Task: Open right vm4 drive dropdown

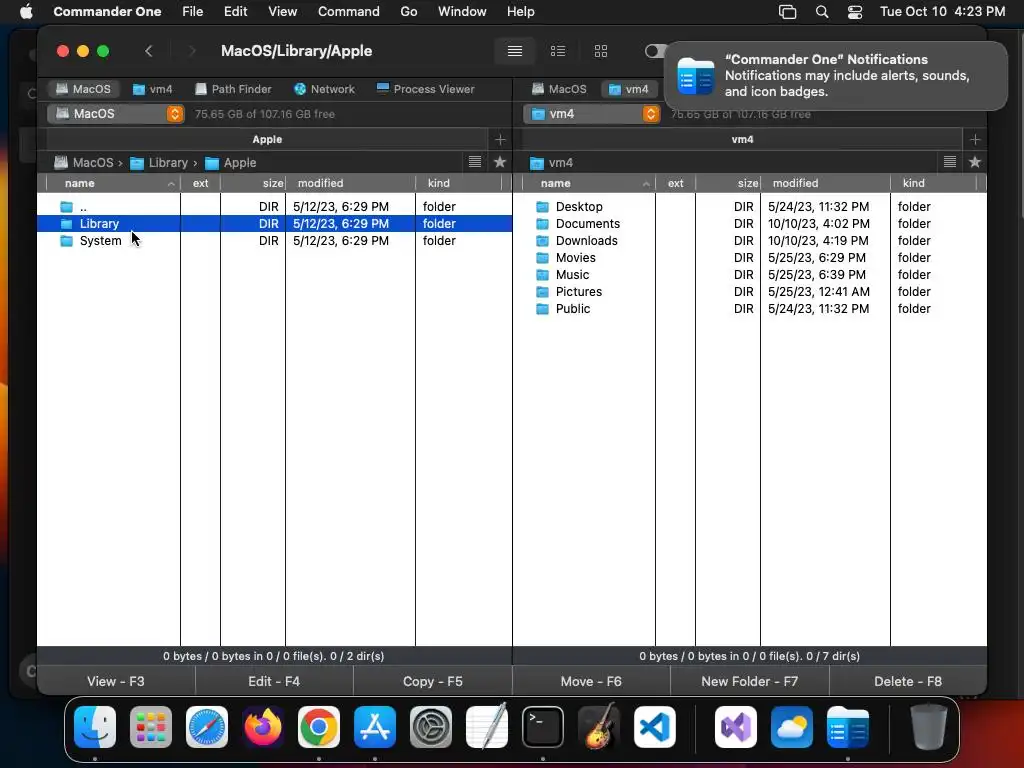Action: coord(591,114)
